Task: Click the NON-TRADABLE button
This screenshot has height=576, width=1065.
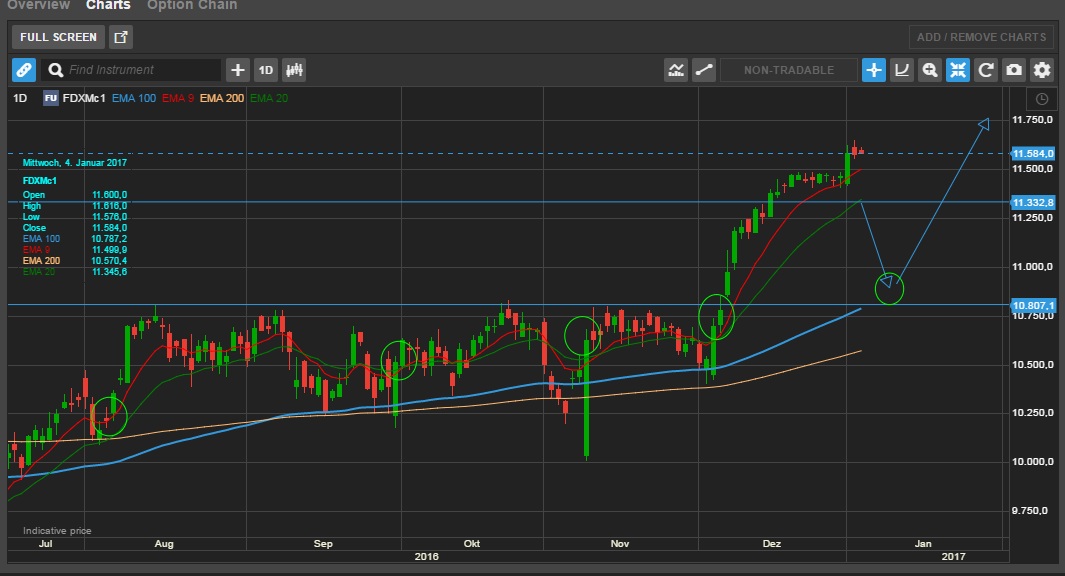Action: pos(789,70)
